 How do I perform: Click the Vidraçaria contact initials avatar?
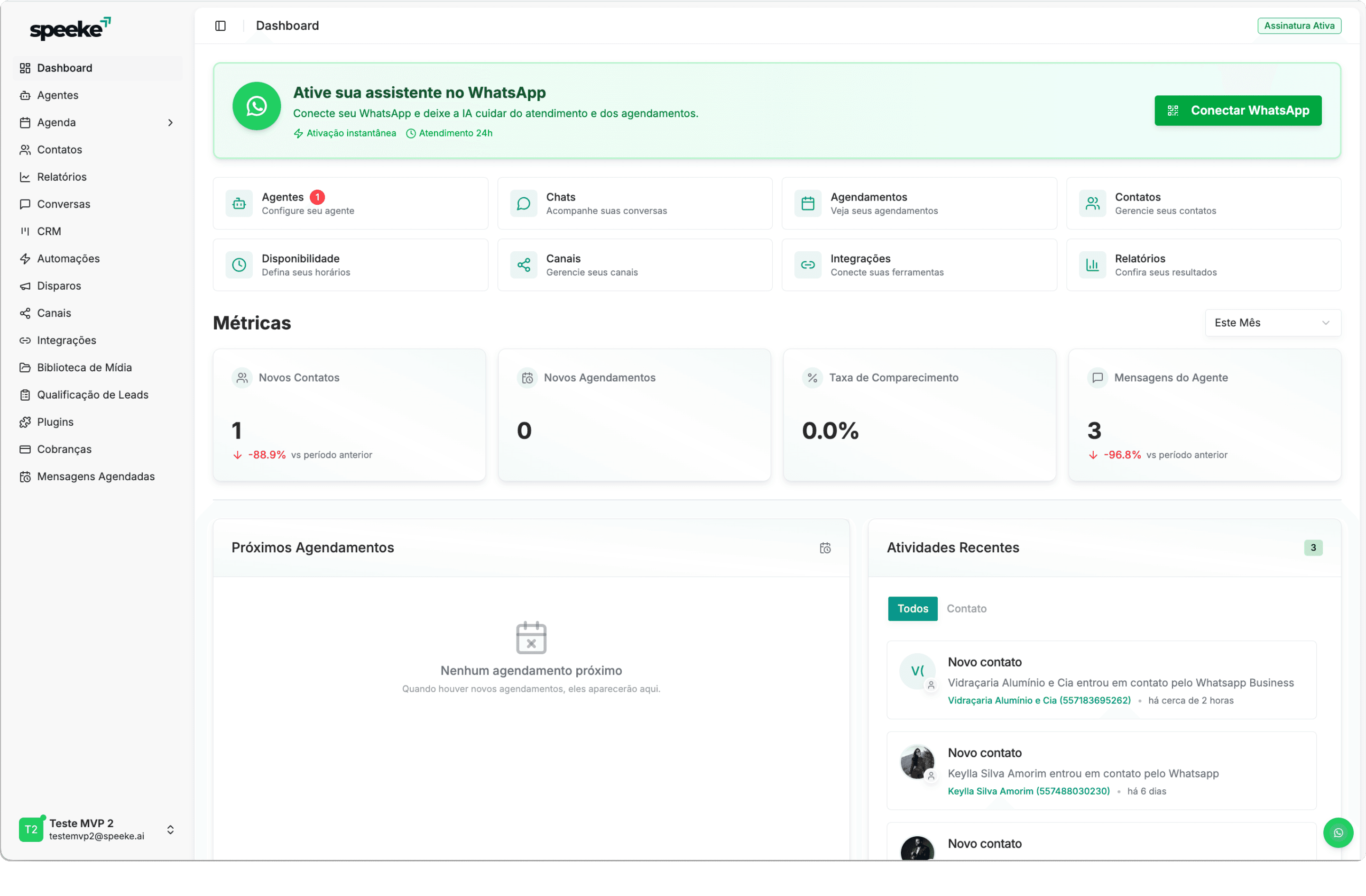tap(918, 671)
